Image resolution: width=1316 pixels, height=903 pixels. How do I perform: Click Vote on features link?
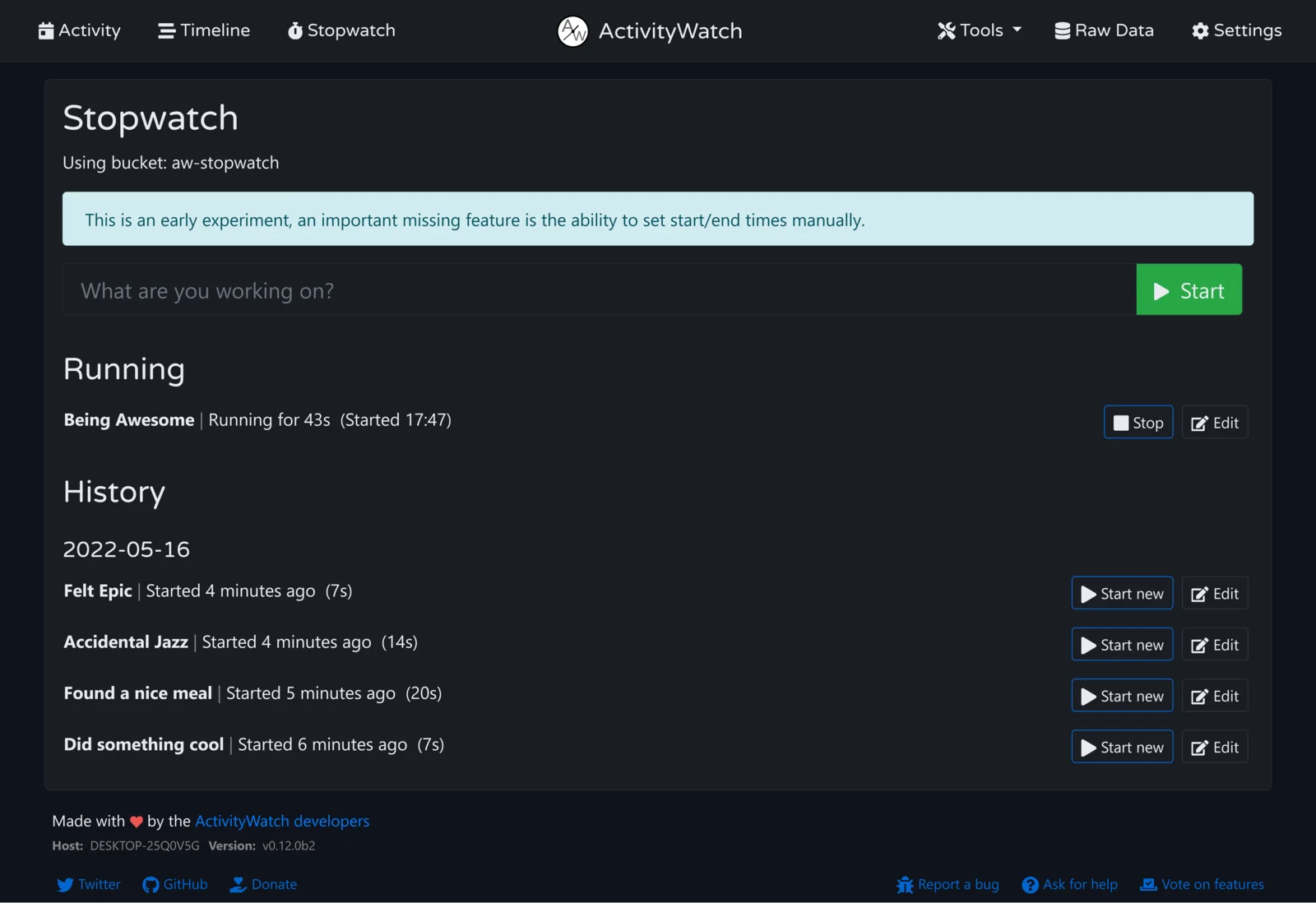pyautogui.click(x=1202, y=884)
